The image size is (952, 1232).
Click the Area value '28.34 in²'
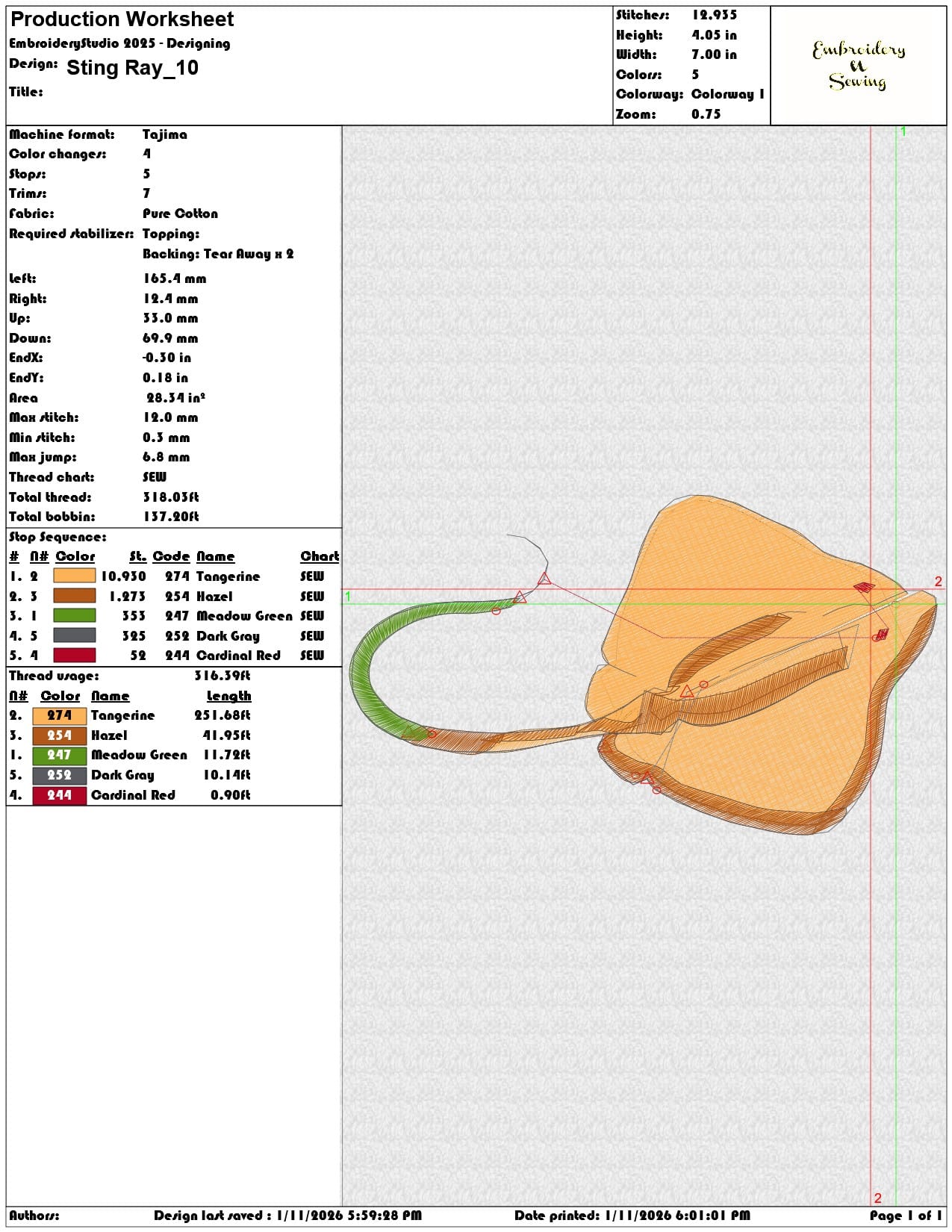[175, 398]
